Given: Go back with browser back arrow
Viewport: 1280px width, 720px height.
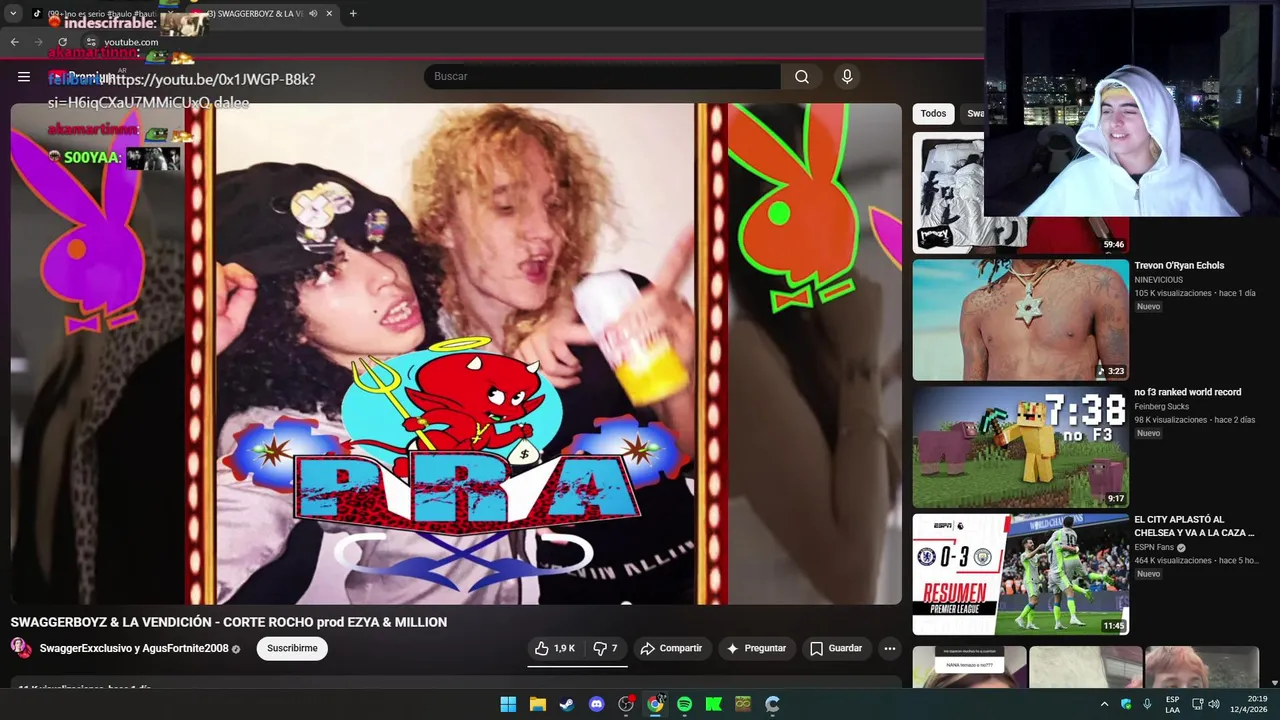Looking at the screenshot, I should (14, 42).
